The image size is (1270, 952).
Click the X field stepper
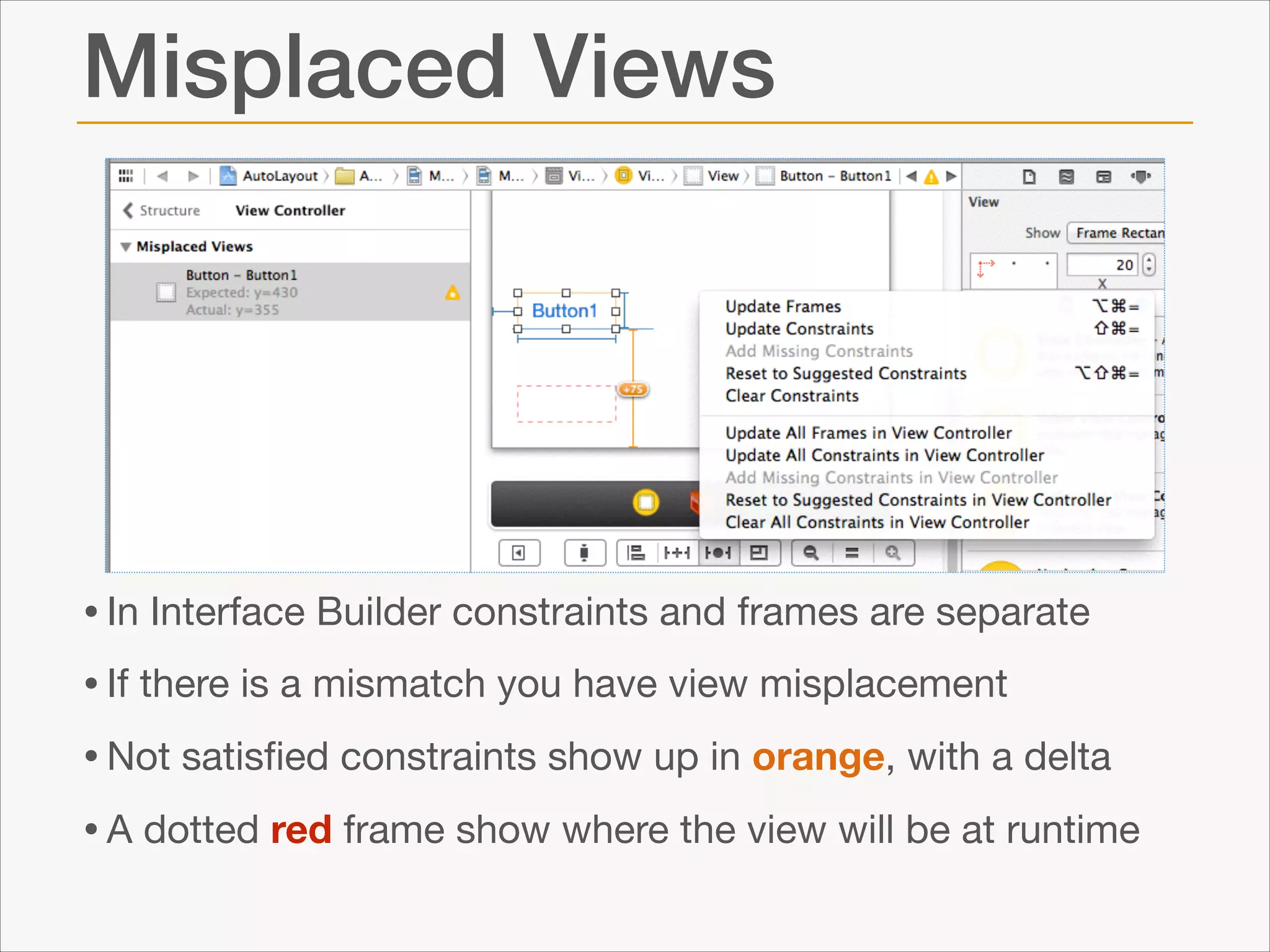(x=1149, y=265)
